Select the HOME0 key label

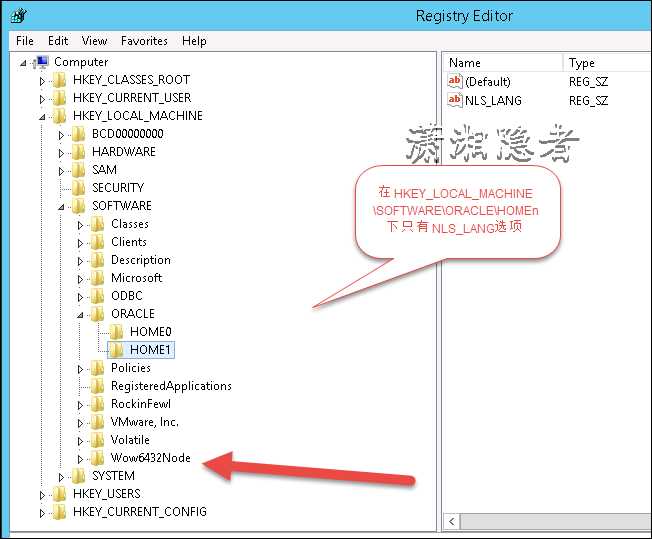[x=151, y=332]
